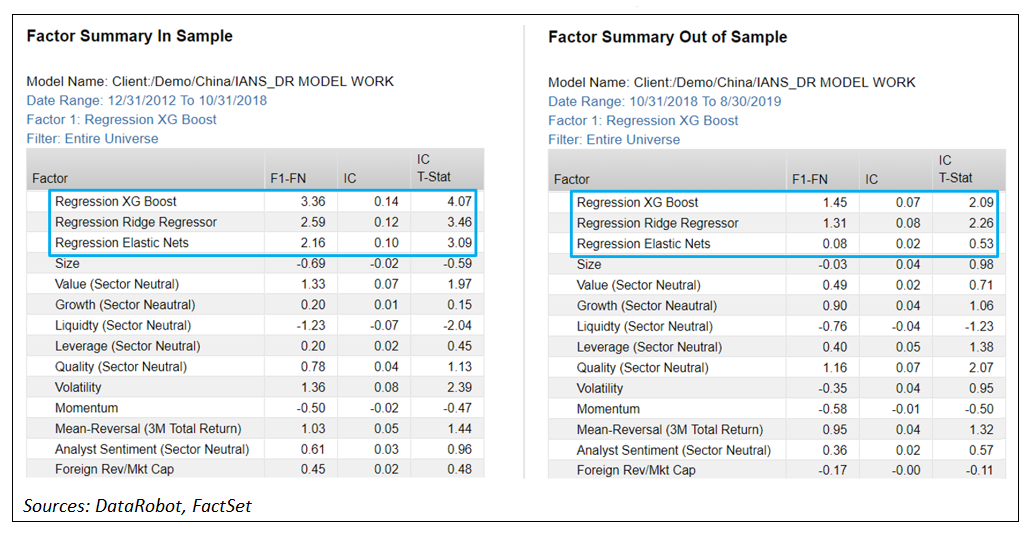This screenshot has height=540, width=1033.
Task: Select Volatility row in Out of Sample table
Action: (599, 388)
